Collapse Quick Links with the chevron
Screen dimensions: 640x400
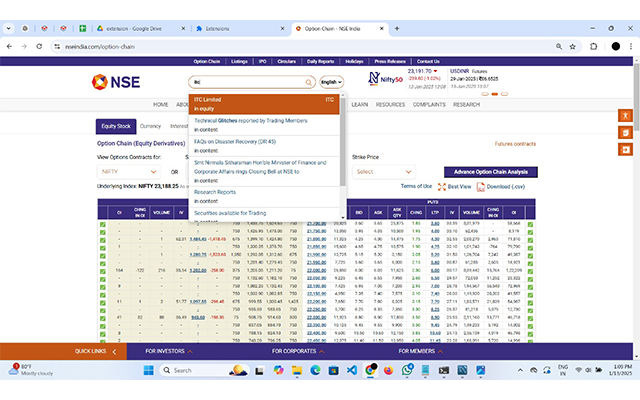click(x=114, y=351)
